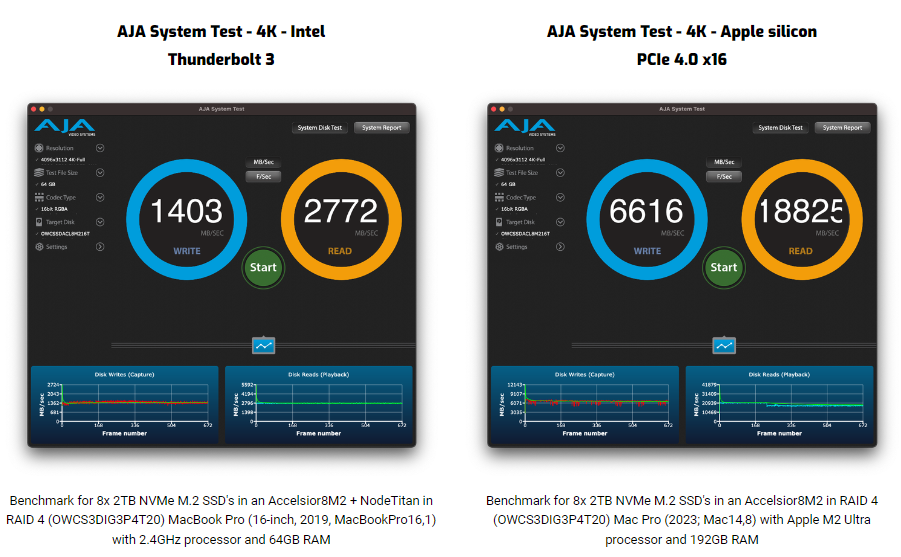Open Settings arrow in Apple silicon window

[x=560, y=247]
